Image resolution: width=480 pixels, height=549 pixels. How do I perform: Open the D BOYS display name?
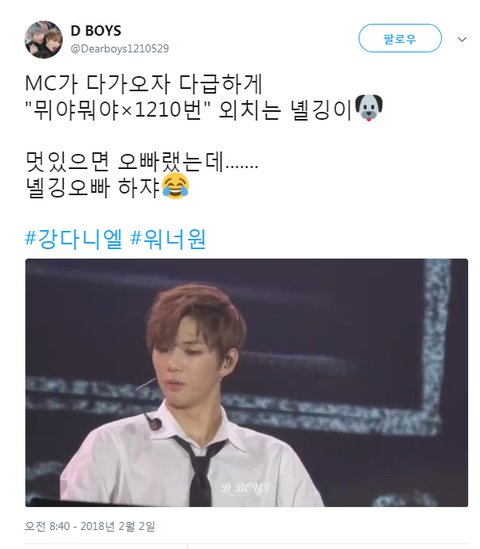(x=96, y=31)
